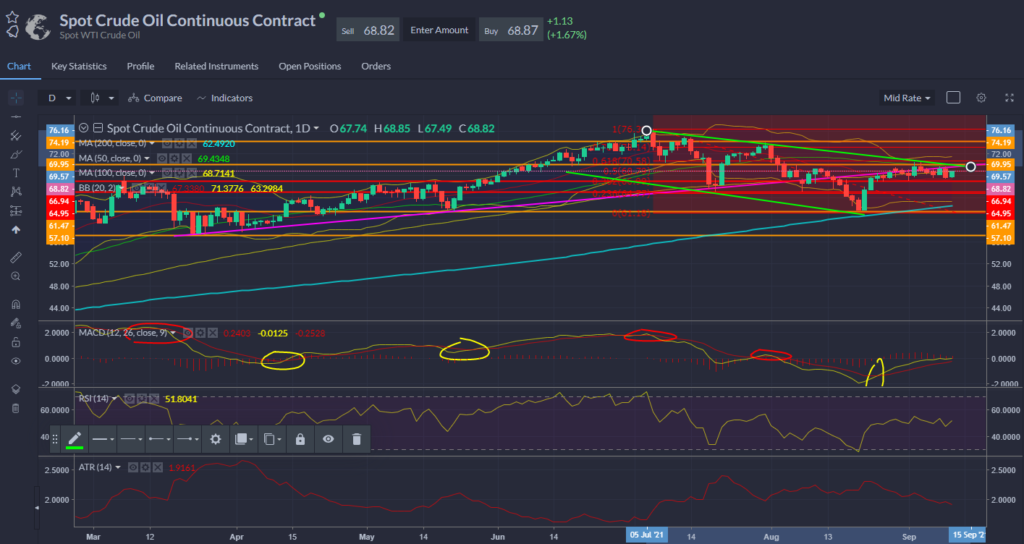1024x544 pixels.
Task: Toggle drawing visibility eye in floating toolbar
Action: (x=327, y=439)
